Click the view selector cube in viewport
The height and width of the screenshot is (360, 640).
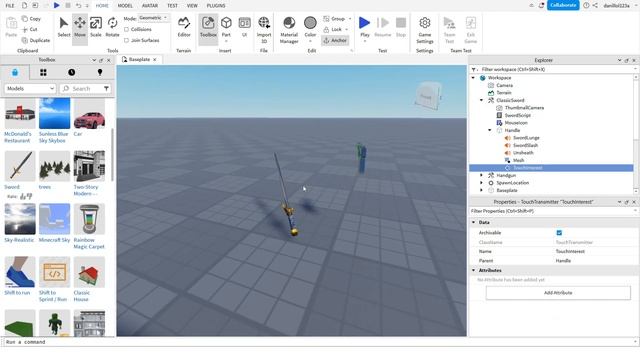tap(428, 96)
